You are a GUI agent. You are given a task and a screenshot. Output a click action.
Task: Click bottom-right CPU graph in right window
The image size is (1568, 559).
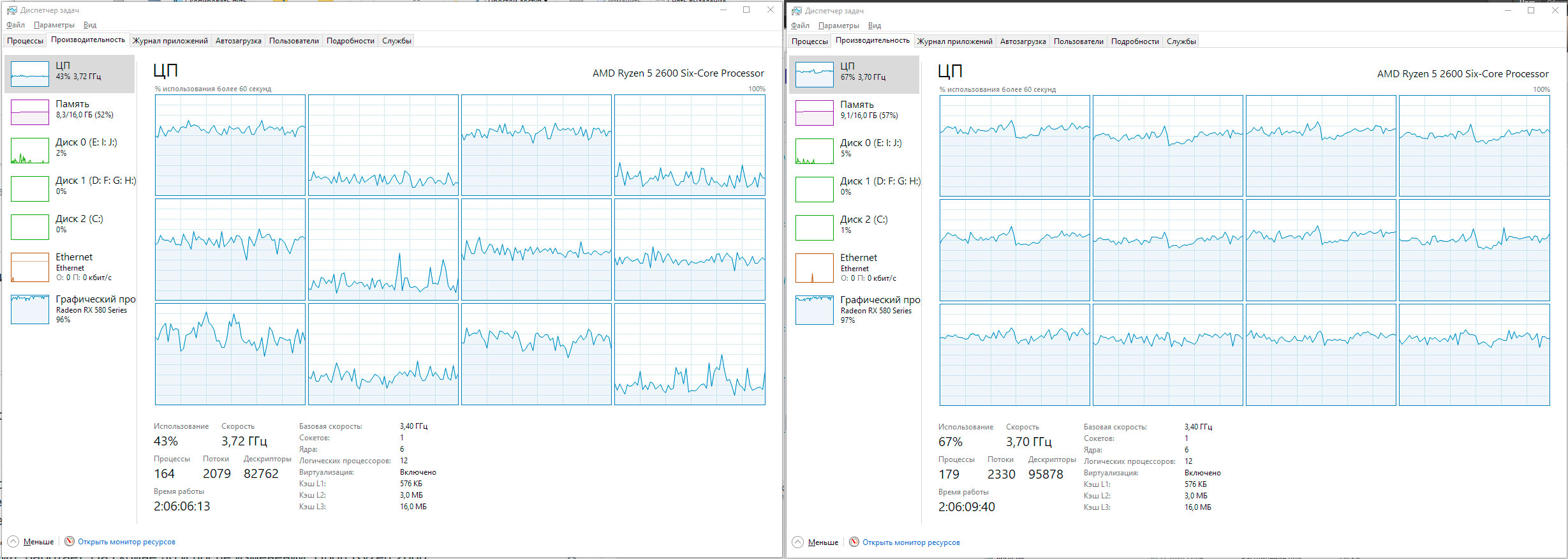click(1474, 355)
